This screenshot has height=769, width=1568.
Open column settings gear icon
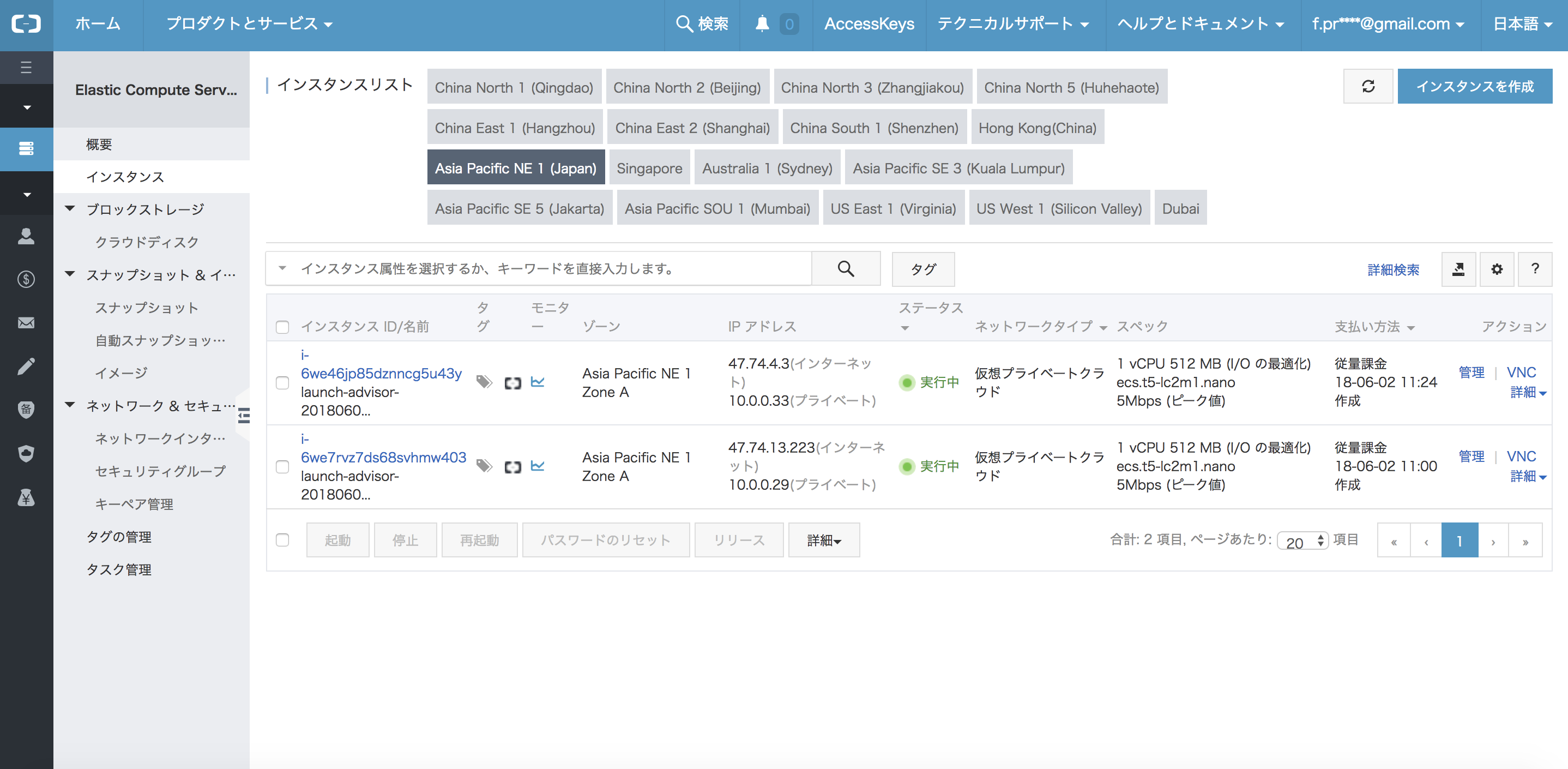tap(1497, 269)
